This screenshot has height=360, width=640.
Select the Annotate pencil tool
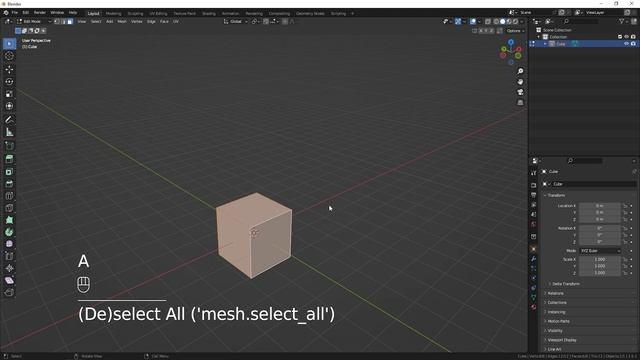[x=9, y=120]
